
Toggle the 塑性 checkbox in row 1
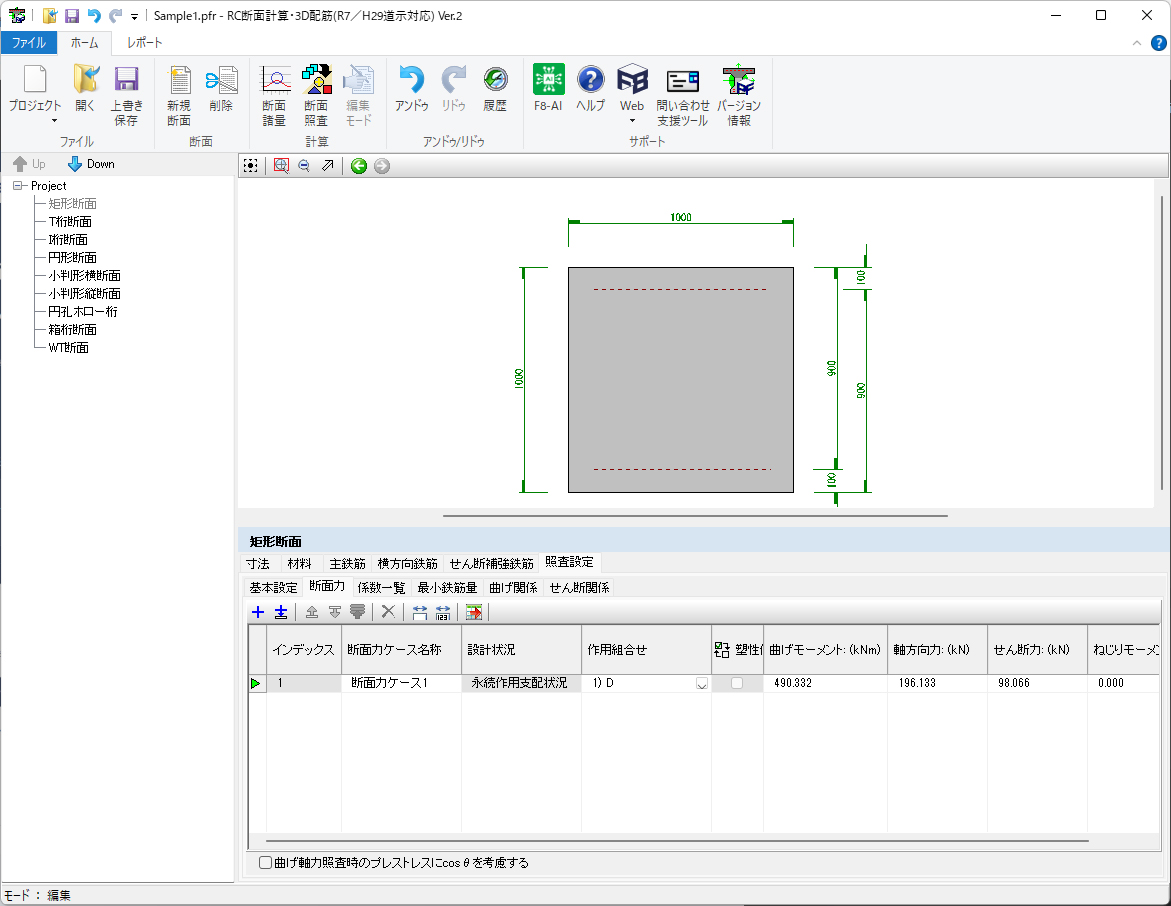tap(737, 683)
